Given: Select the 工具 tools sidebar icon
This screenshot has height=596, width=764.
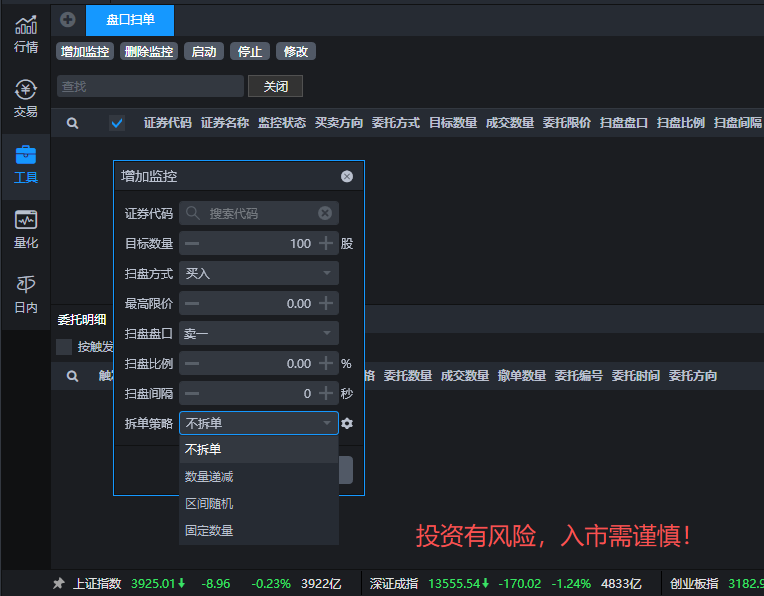Looking at the screenshot, I should pyautogui.click(x=26, y=164).
